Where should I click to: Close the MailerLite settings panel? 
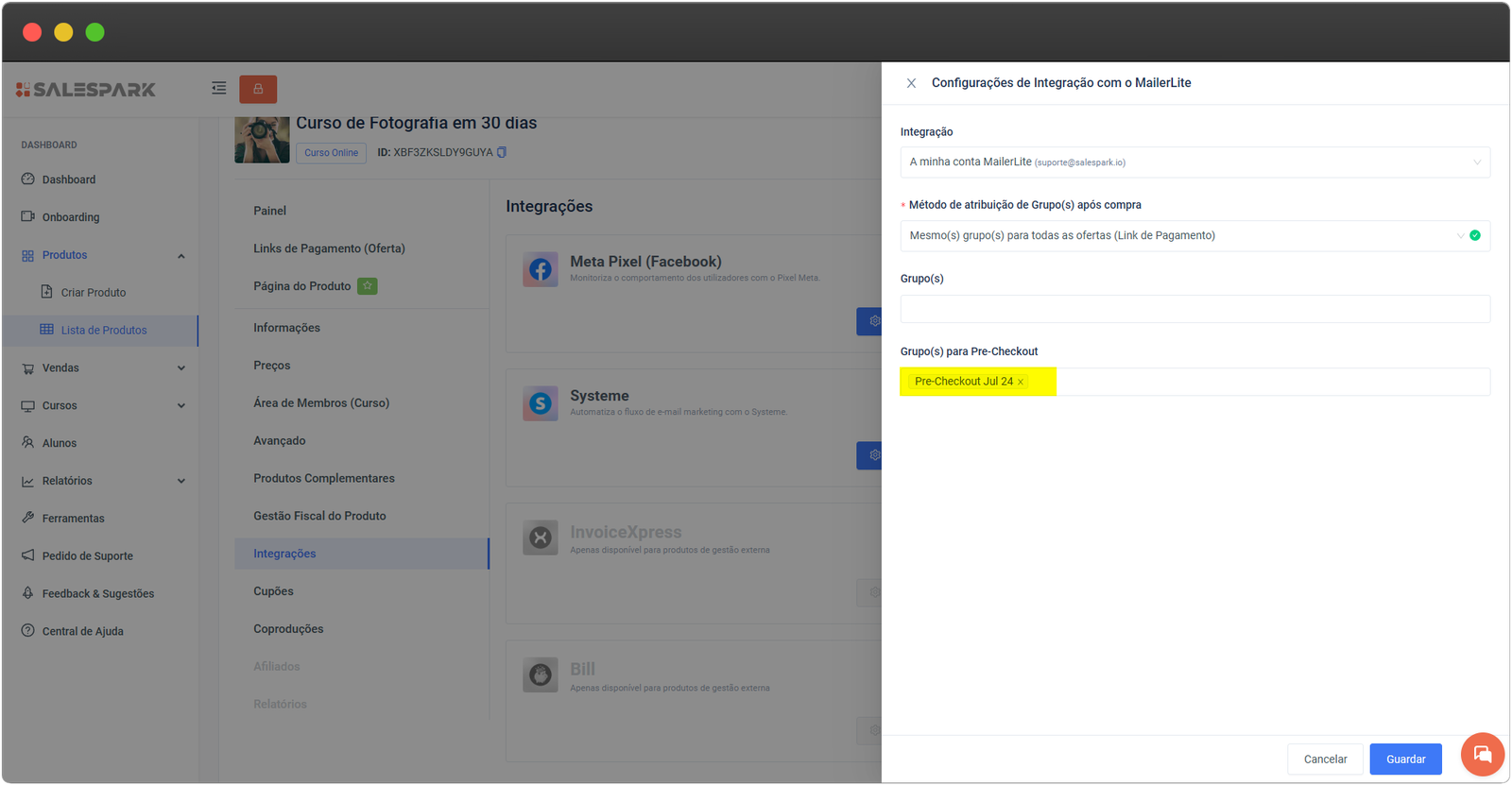[x=911, y=83]
